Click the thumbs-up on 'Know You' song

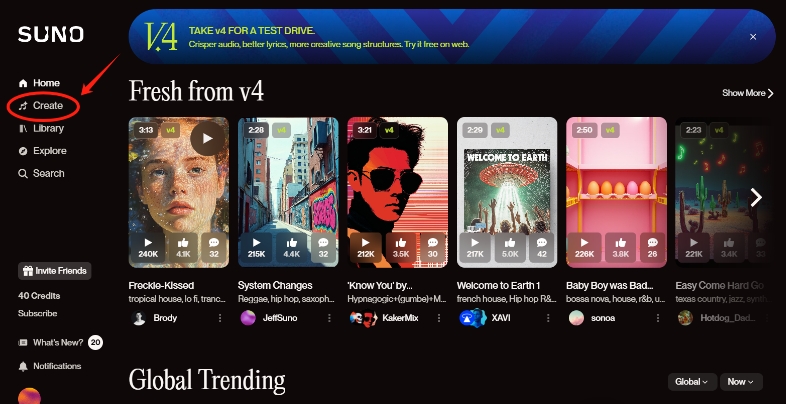[x=400, y=247]
